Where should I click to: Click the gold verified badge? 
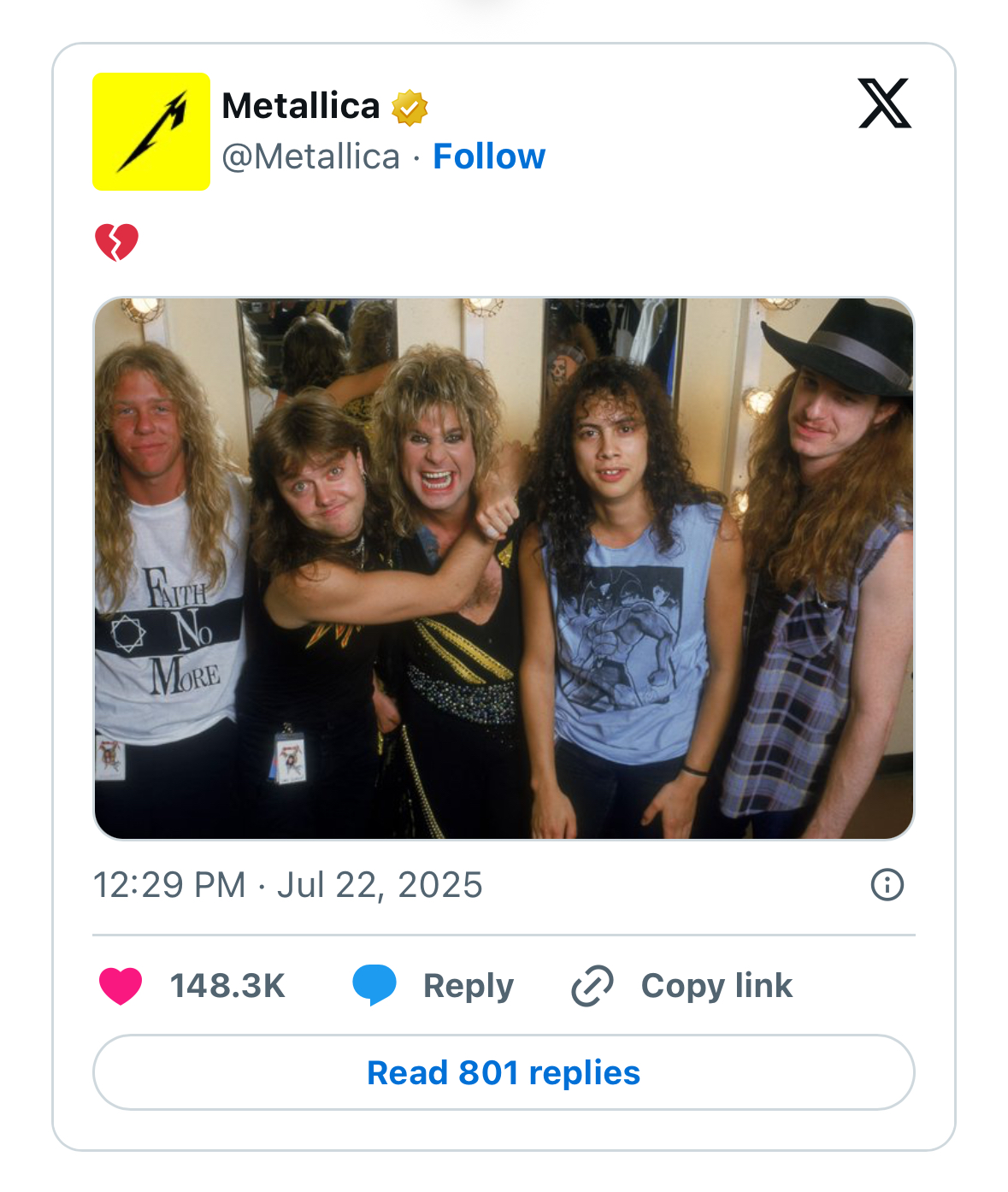click(x=410, y=108)
